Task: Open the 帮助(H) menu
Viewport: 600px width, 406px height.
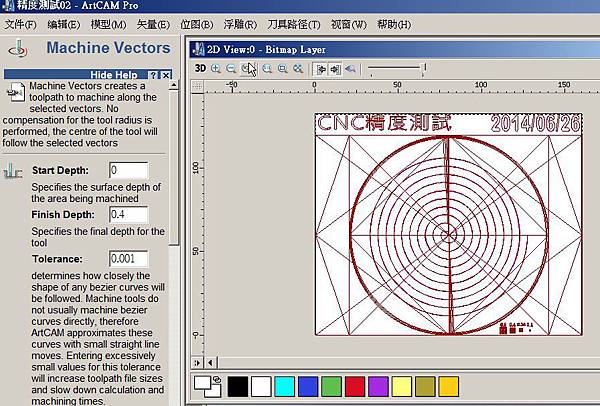Action: tap(394, 24)
